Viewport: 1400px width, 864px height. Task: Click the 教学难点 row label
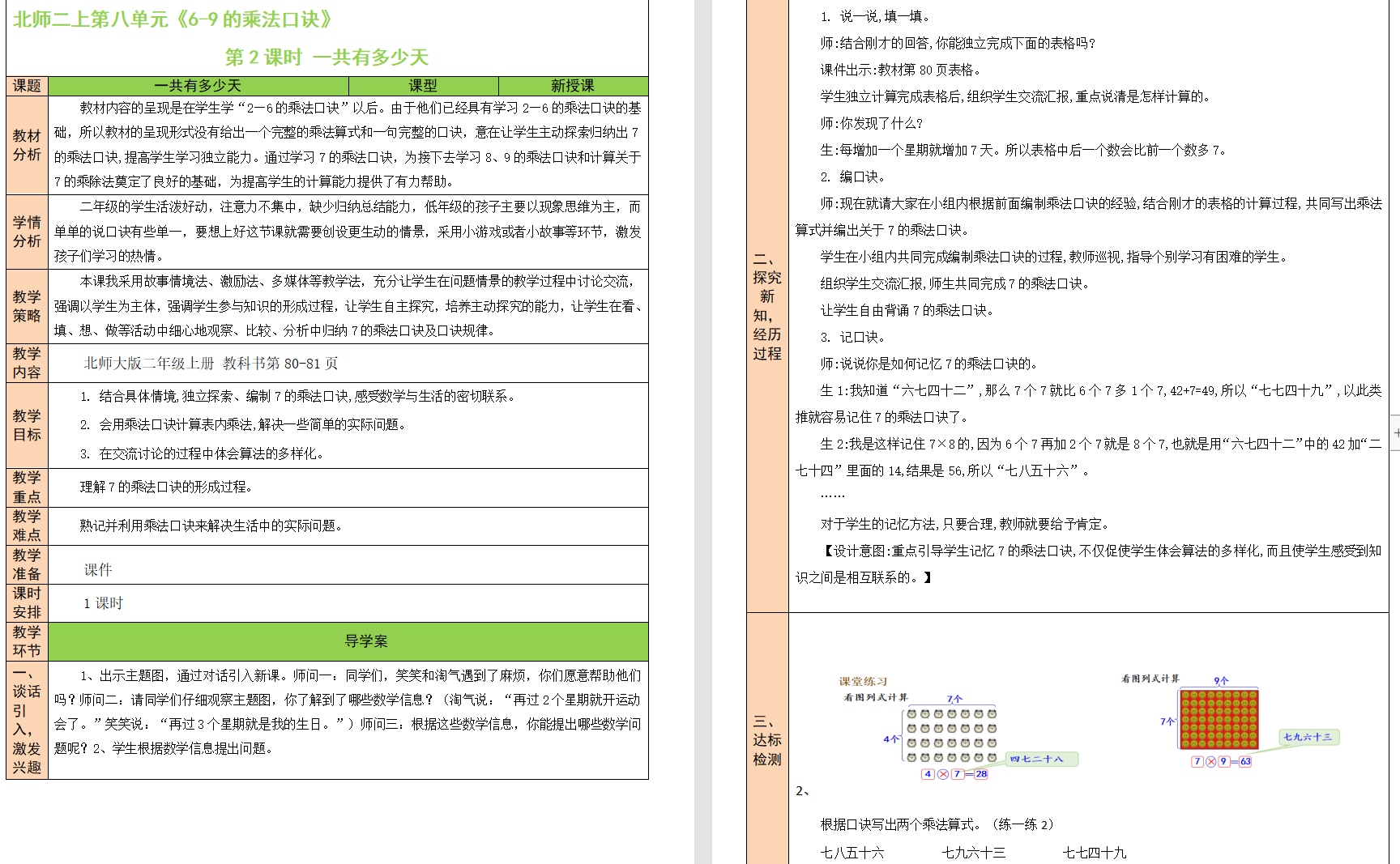tap(28, 526)
